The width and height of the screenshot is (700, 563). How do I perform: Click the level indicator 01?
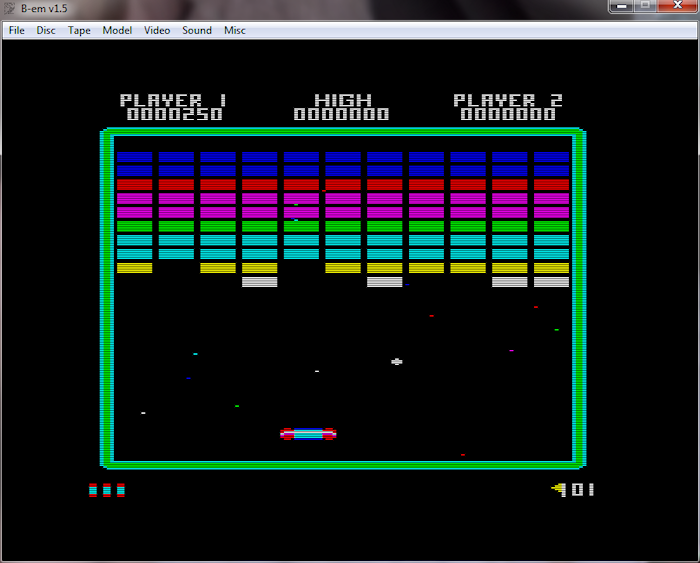click(583, 490)
